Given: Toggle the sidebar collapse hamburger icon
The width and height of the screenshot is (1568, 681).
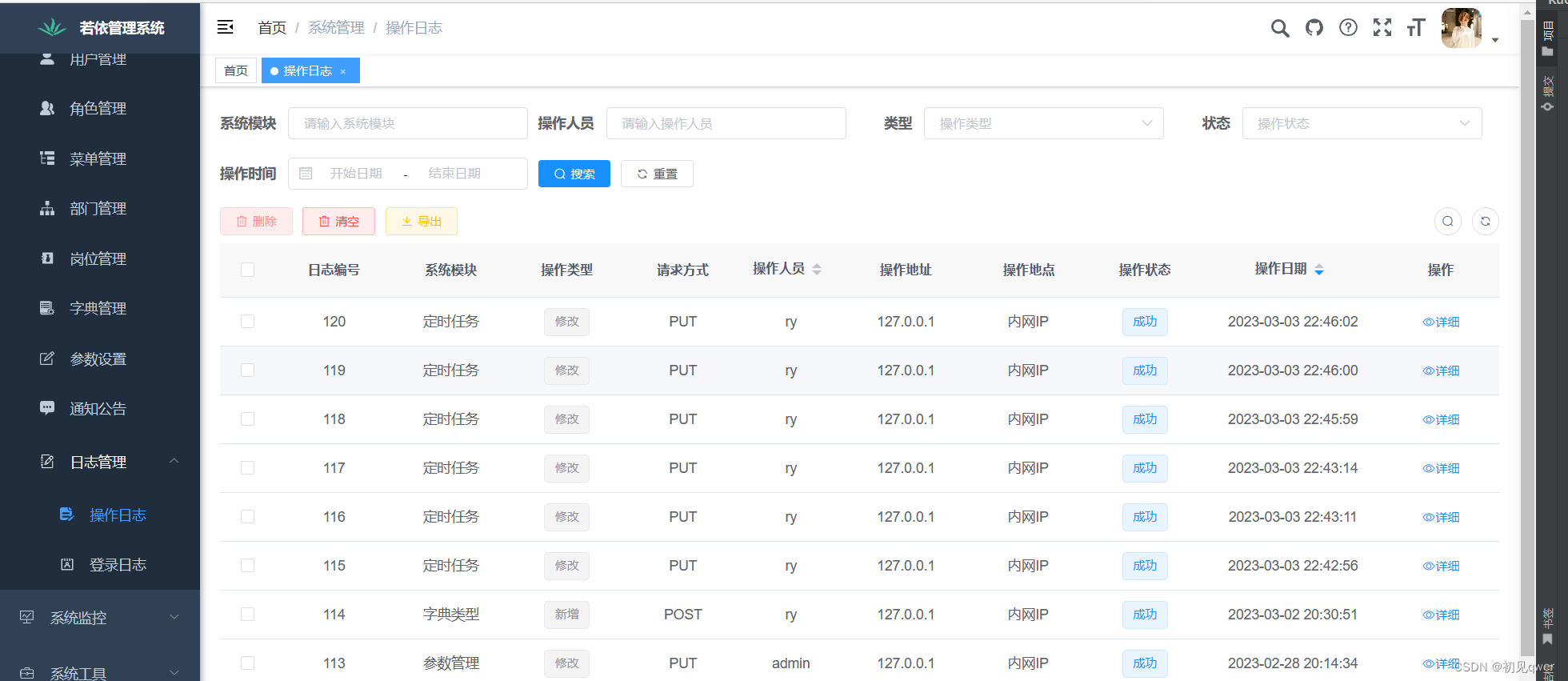Looking at the screenshot, I should click(x=226, y=27).
